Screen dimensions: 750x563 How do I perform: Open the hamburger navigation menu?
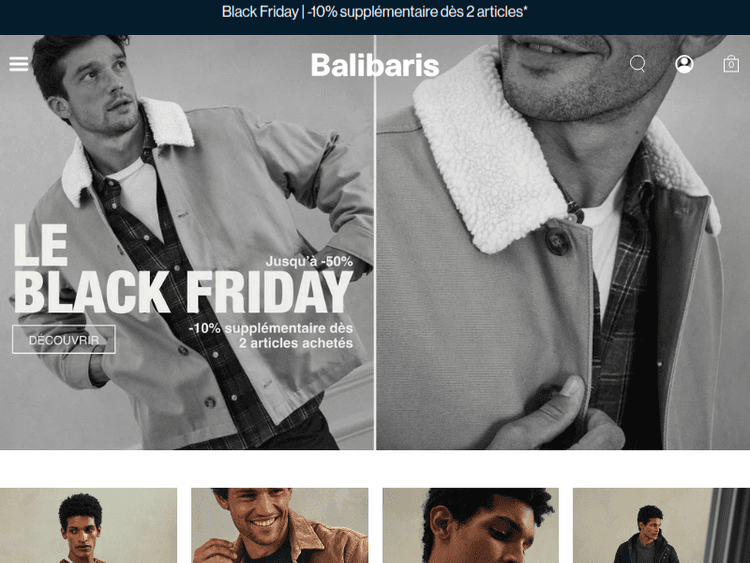[19, 64]
